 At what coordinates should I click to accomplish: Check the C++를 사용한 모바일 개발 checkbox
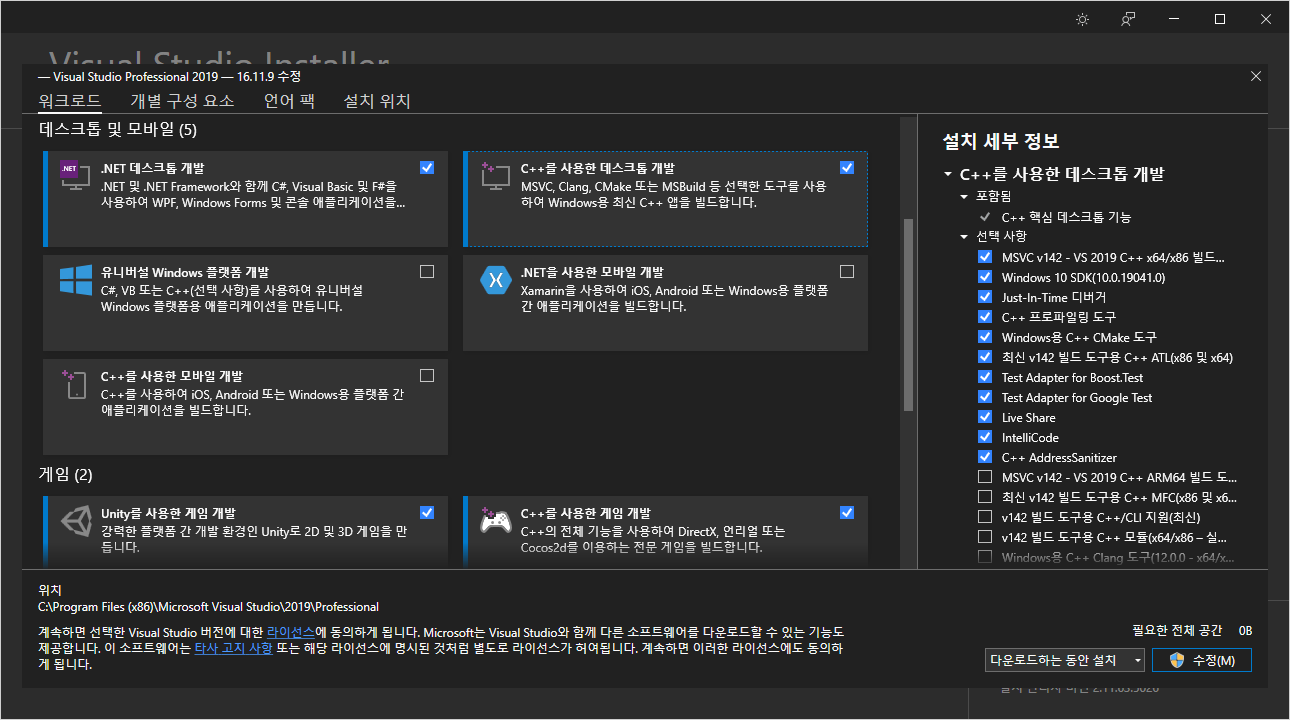click(x=427, y=376)
